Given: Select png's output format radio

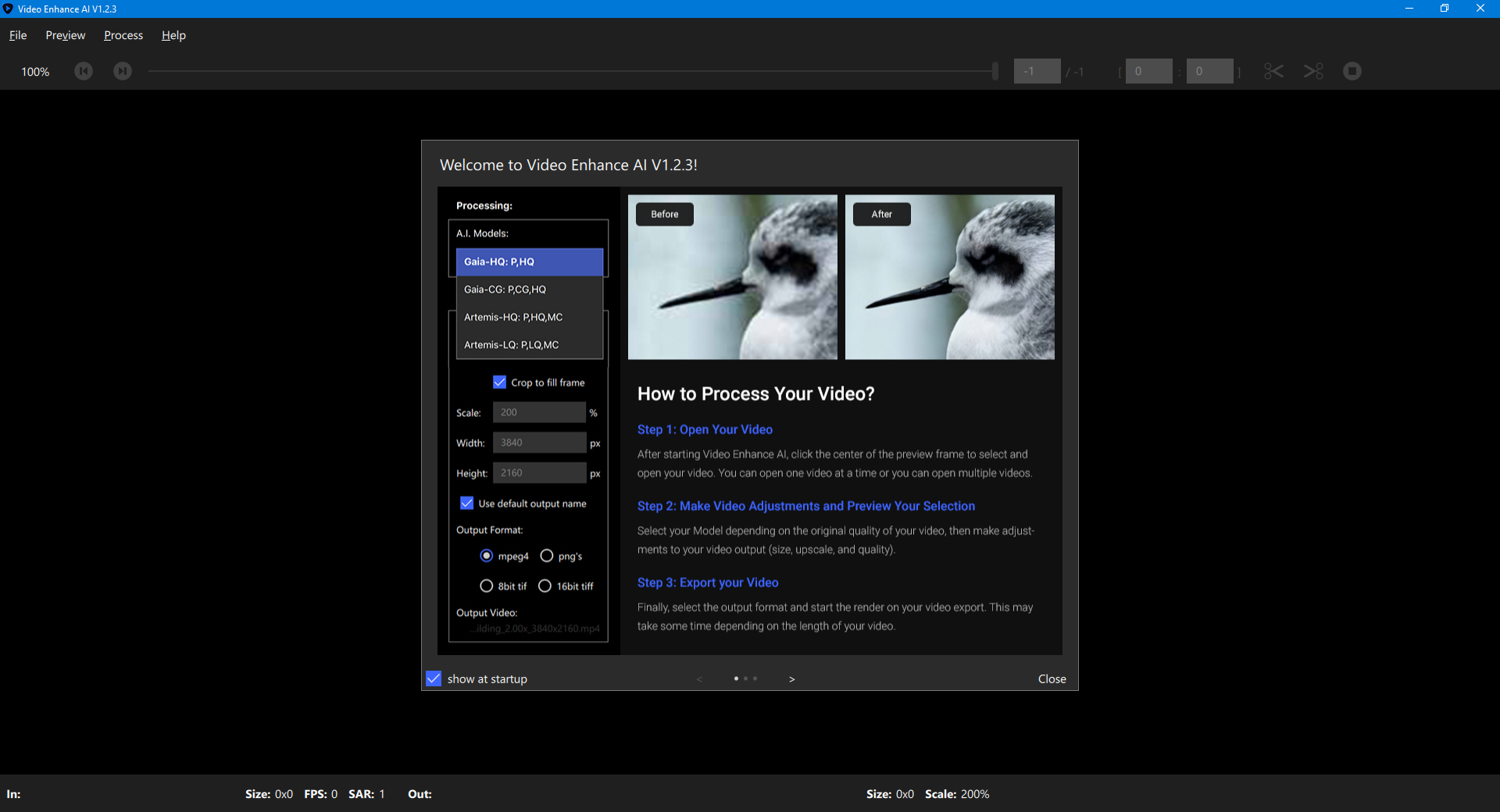Looking at the screenshot, I should [x=547, y=556].
